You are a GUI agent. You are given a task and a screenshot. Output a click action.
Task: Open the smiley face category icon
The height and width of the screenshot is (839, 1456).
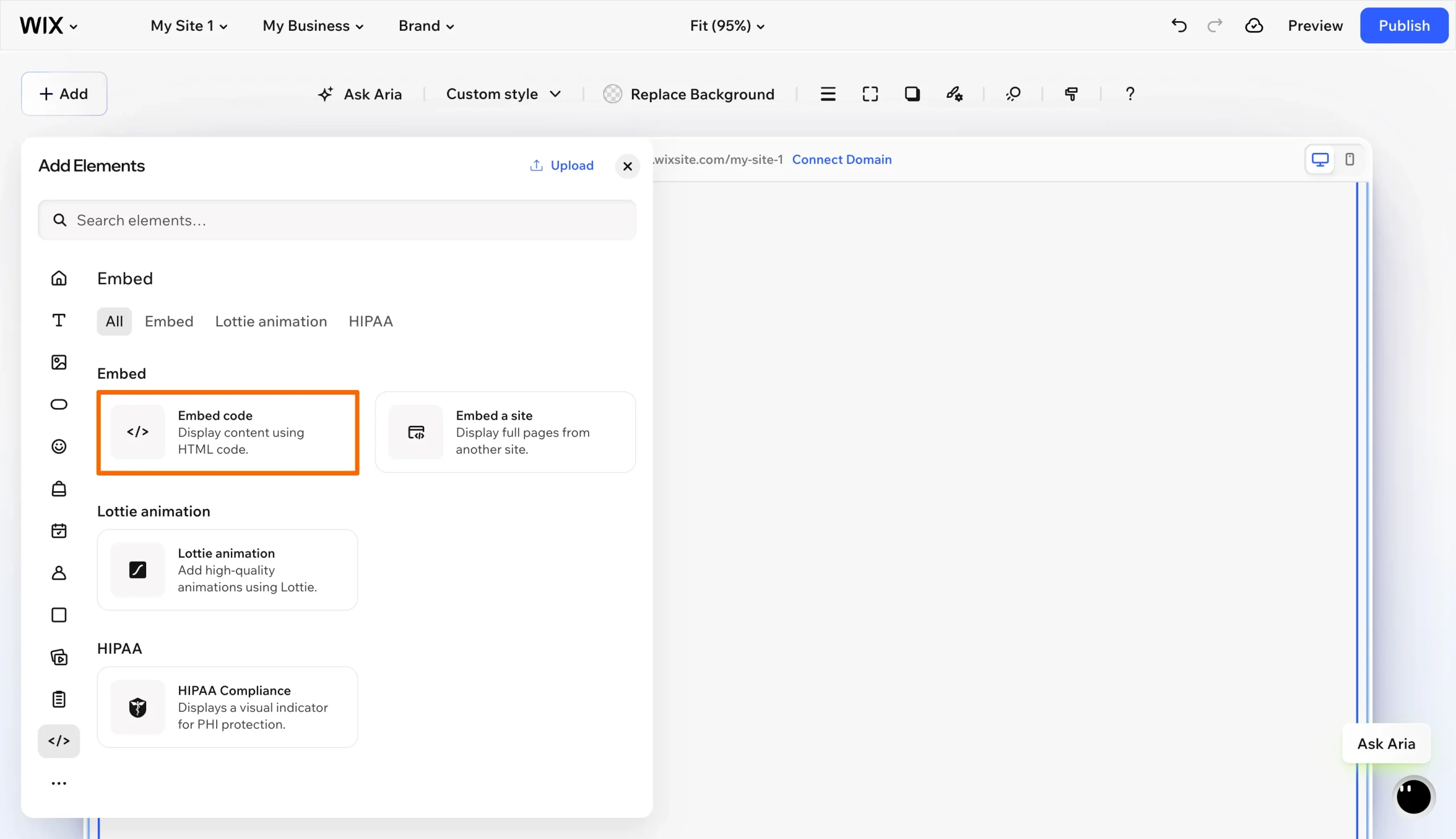pyautogui.click(x=59, y=447)
